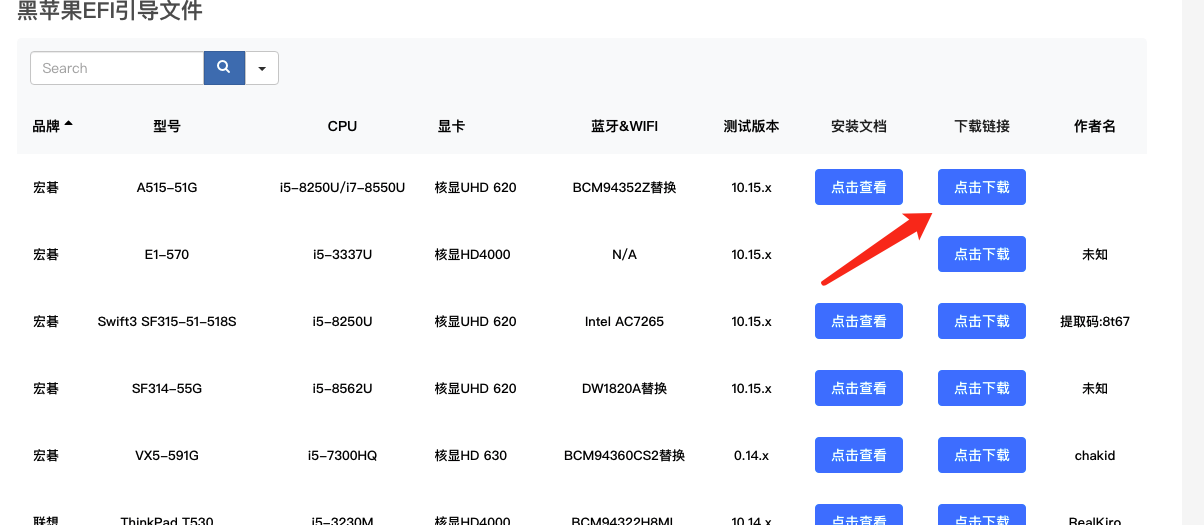Click 点击下载 for SF314-55G row
The height and width of the screenshot is (525, 1204).
(982, 388)
